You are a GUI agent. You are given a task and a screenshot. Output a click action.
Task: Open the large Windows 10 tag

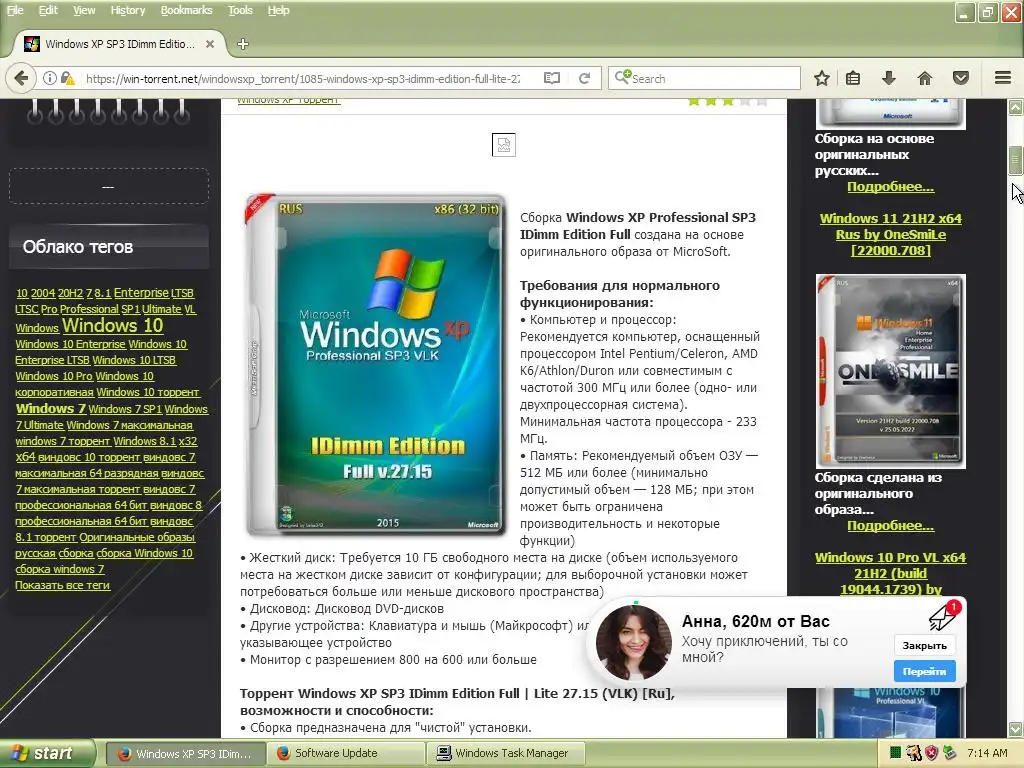point(113,325)
